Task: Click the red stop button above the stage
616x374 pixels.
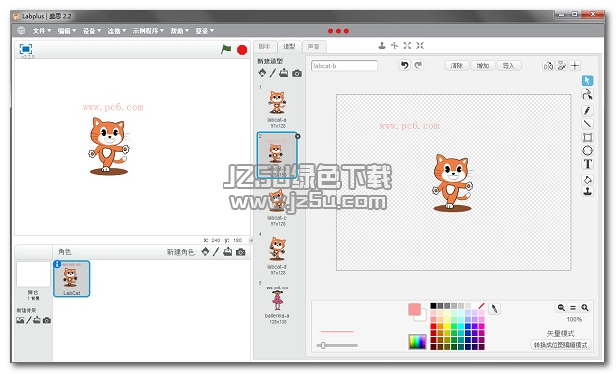Action: pyautogui.click(x=242, y=50)
